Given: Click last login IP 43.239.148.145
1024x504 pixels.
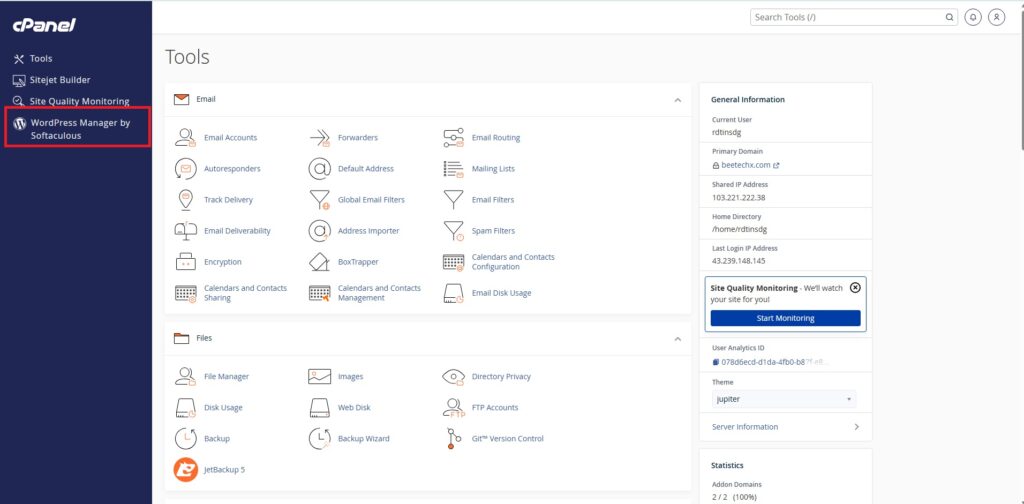Looking at the screenshot, I should click(x=739, y=261).
